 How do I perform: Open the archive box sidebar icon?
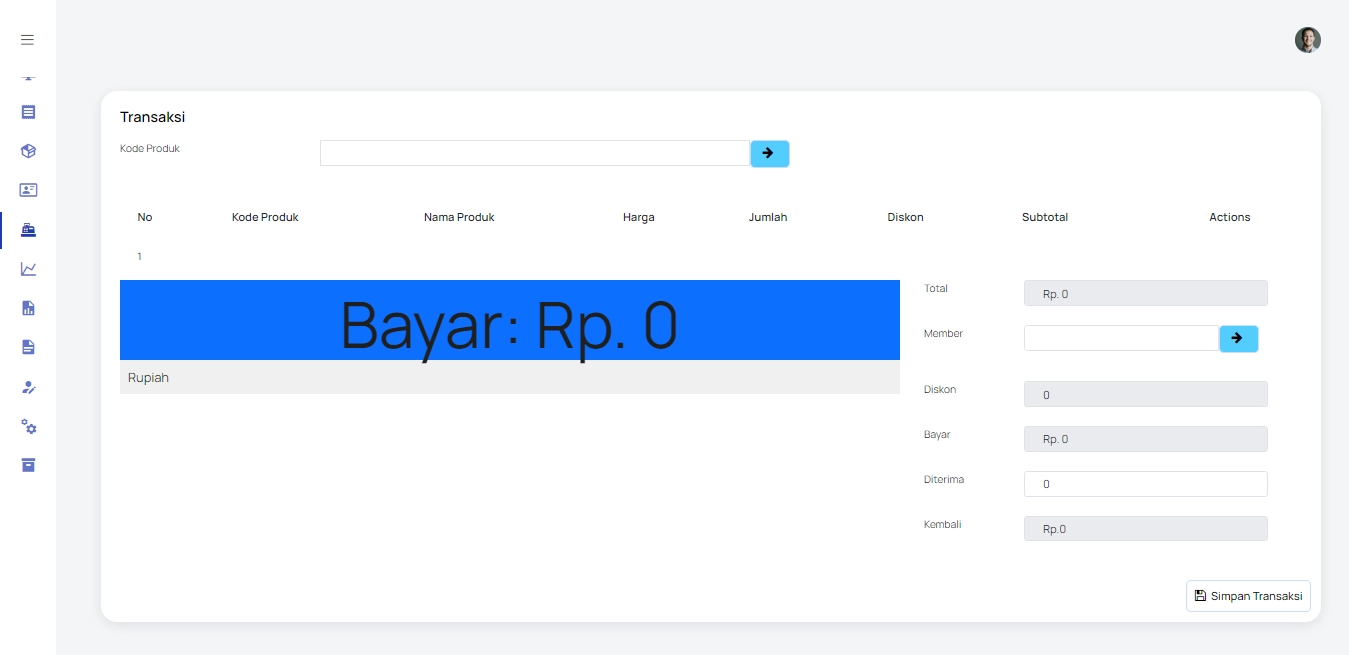pos(28,465)
